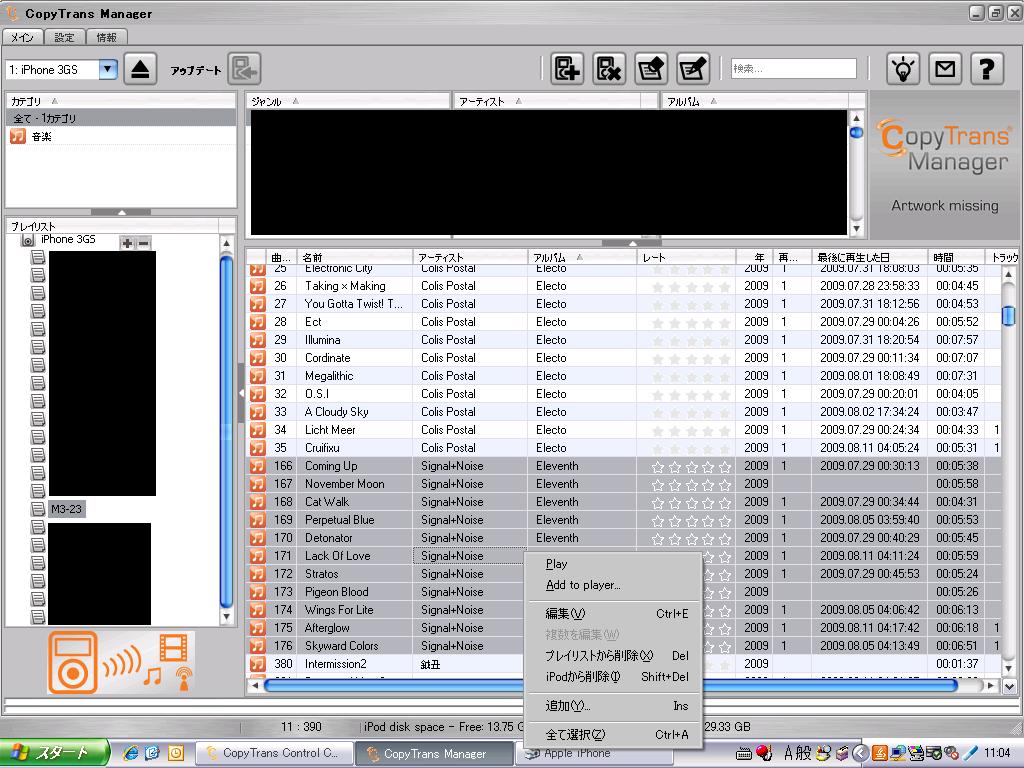
Task: Click the eject device button
Action: point(140,69)
